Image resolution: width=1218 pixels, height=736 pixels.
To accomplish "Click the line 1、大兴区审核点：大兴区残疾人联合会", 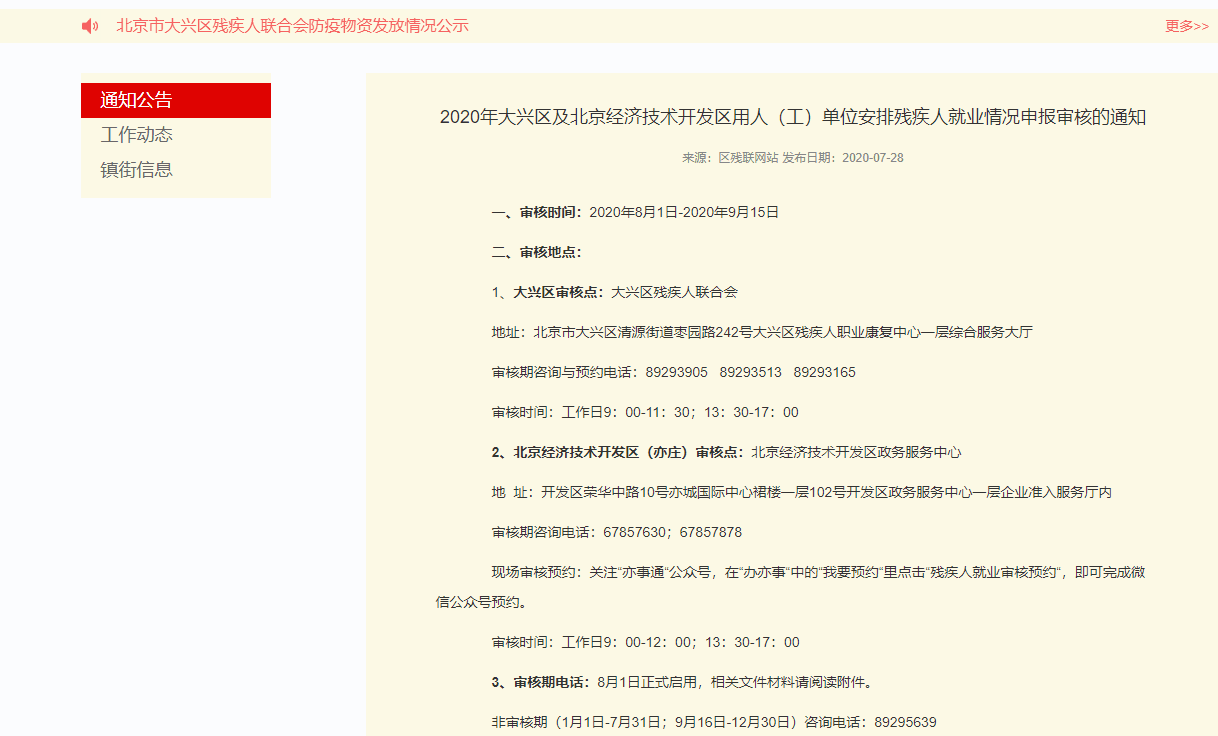I will point(614,292).
